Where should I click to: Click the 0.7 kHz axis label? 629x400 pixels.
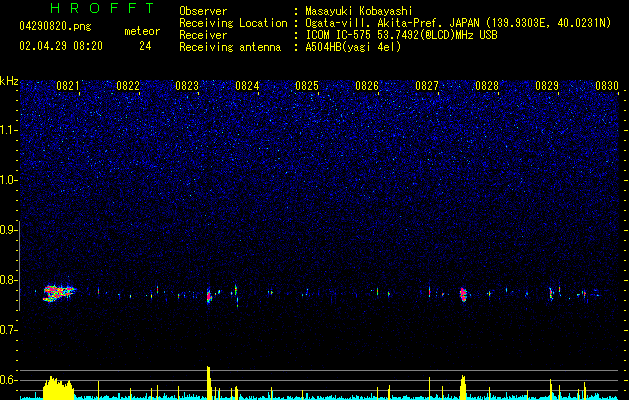click(x=8, y=330)
